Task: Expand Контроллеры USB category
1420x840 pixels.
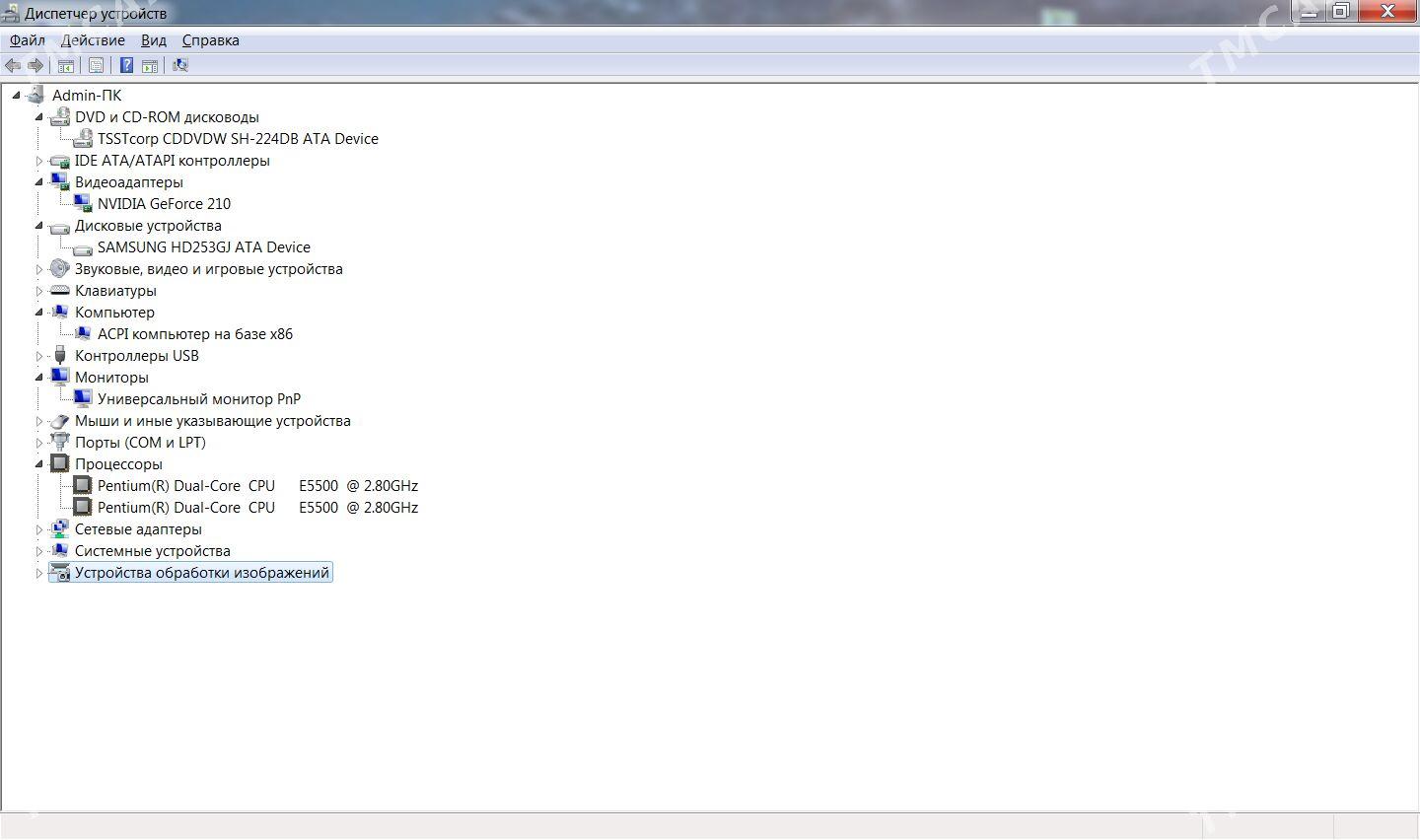Action: point(39,356)
